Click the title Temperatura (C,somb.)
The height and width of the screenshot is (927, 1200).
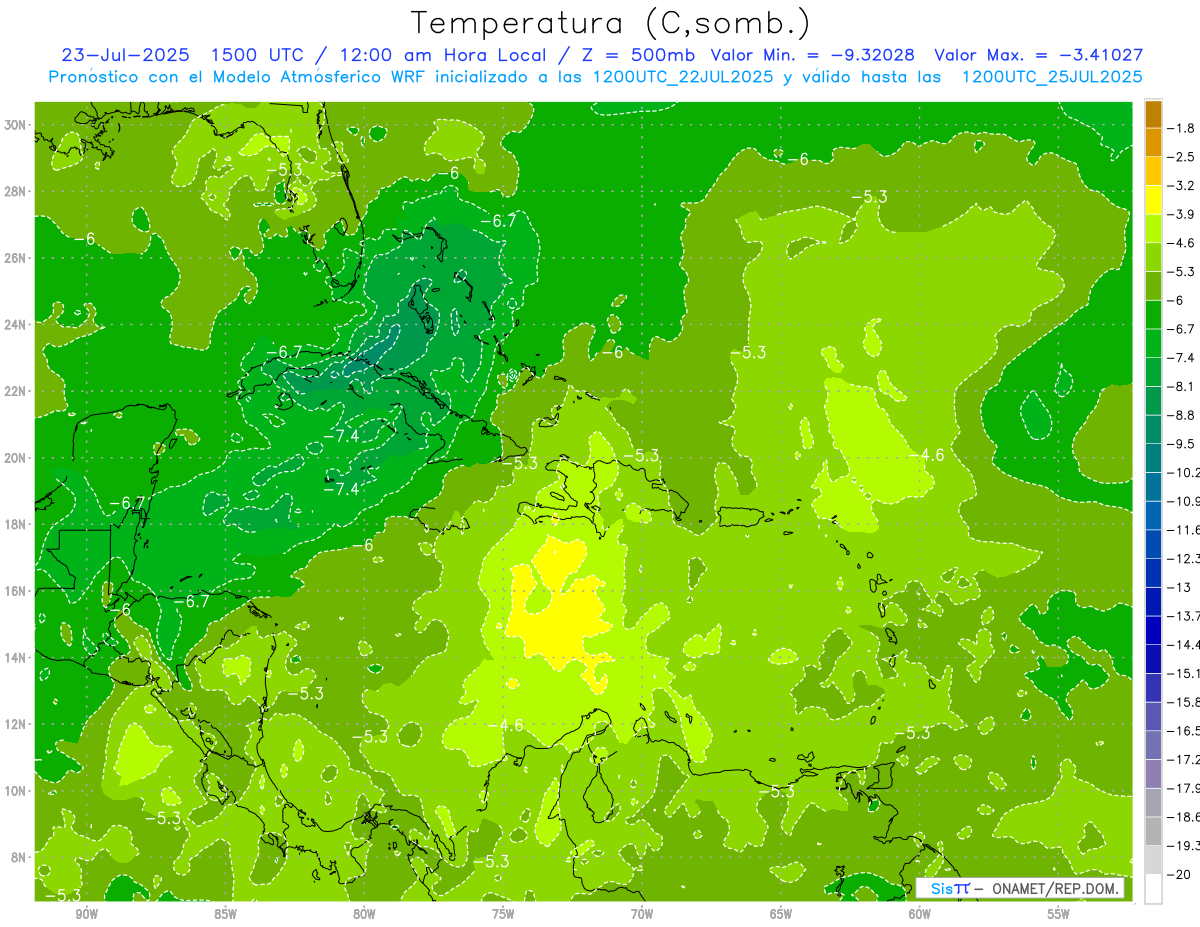pyautogui.click(x=610, y=23)
